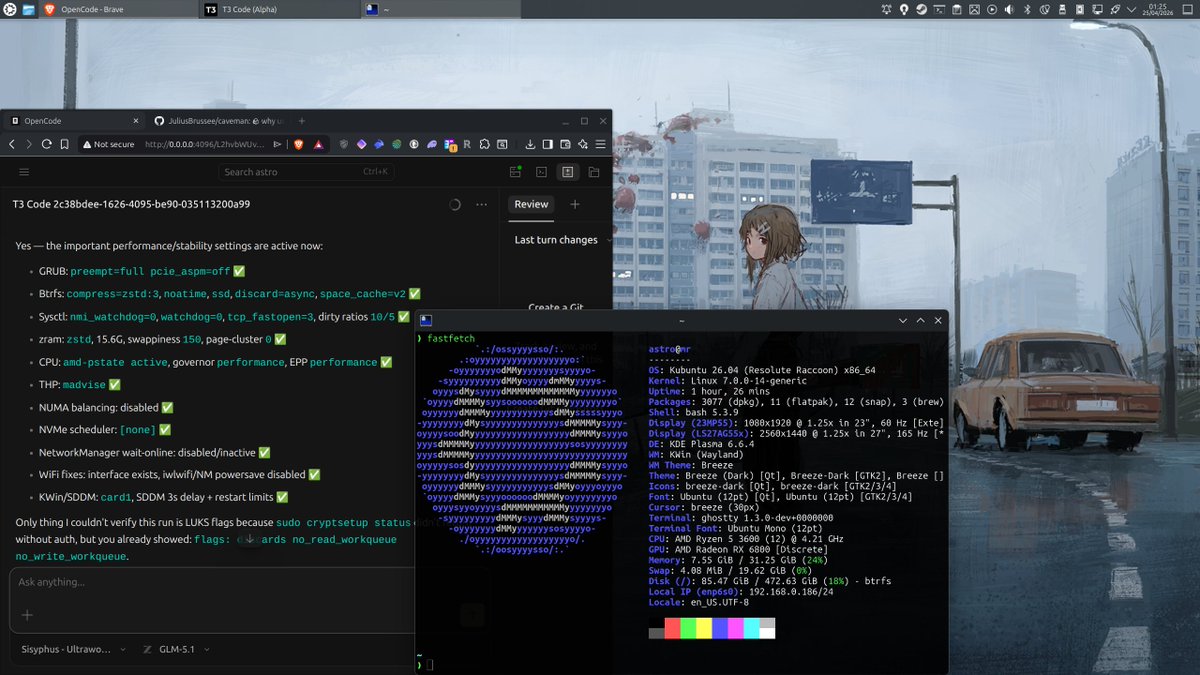This screenshot has width=1200, height=675.
Task: Go back in Brave
Action: 11,144
